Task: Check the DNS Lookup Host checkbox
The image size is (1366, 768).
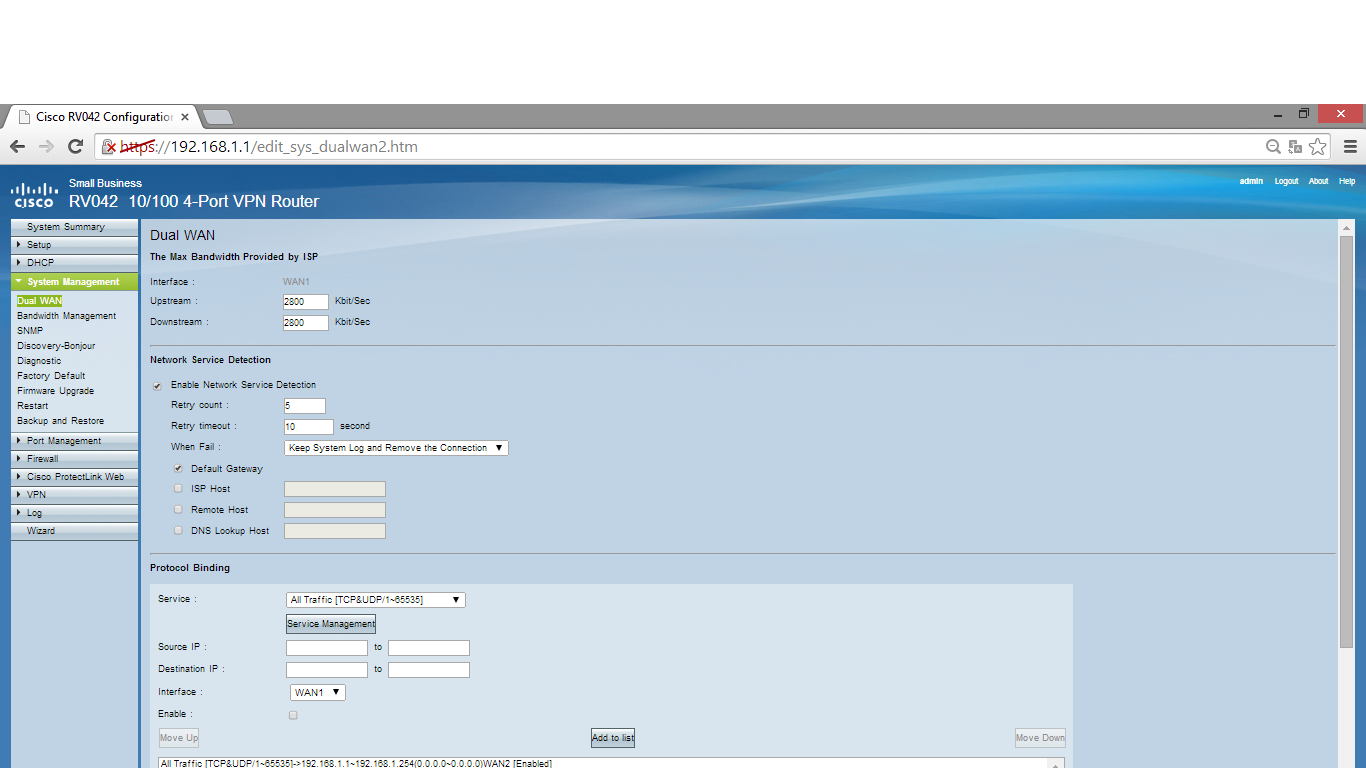Action: [178, 530]
